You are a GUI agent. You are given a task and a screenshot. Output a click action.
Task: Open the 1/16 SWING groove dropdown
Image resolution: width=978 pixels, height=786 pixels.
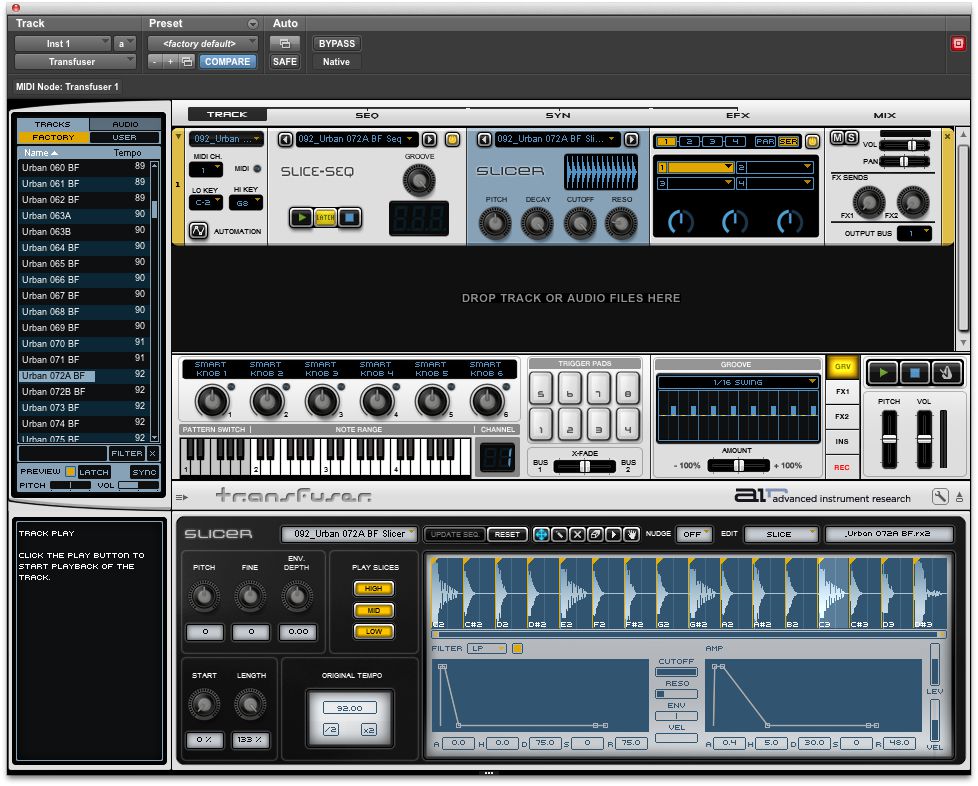738,382
